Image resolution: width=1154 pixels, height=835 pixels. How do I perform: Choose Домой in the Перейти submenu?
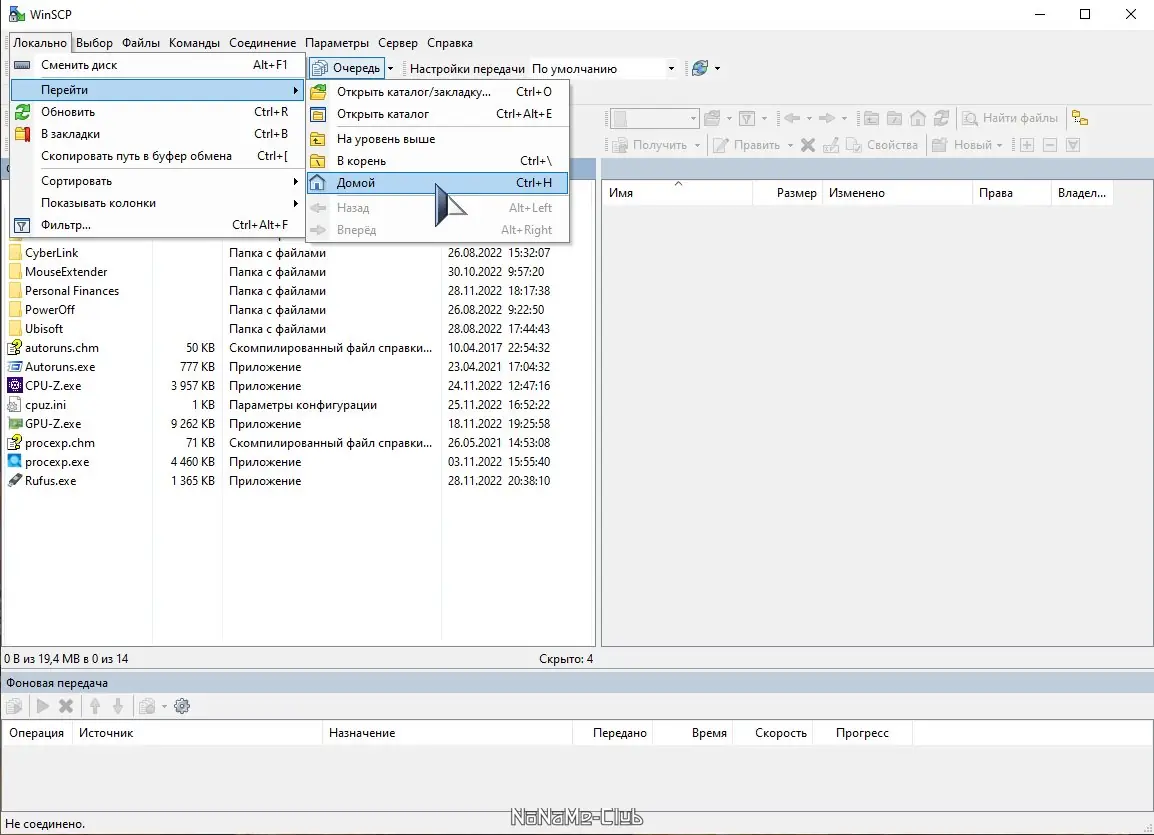click(x=438, y=183)
